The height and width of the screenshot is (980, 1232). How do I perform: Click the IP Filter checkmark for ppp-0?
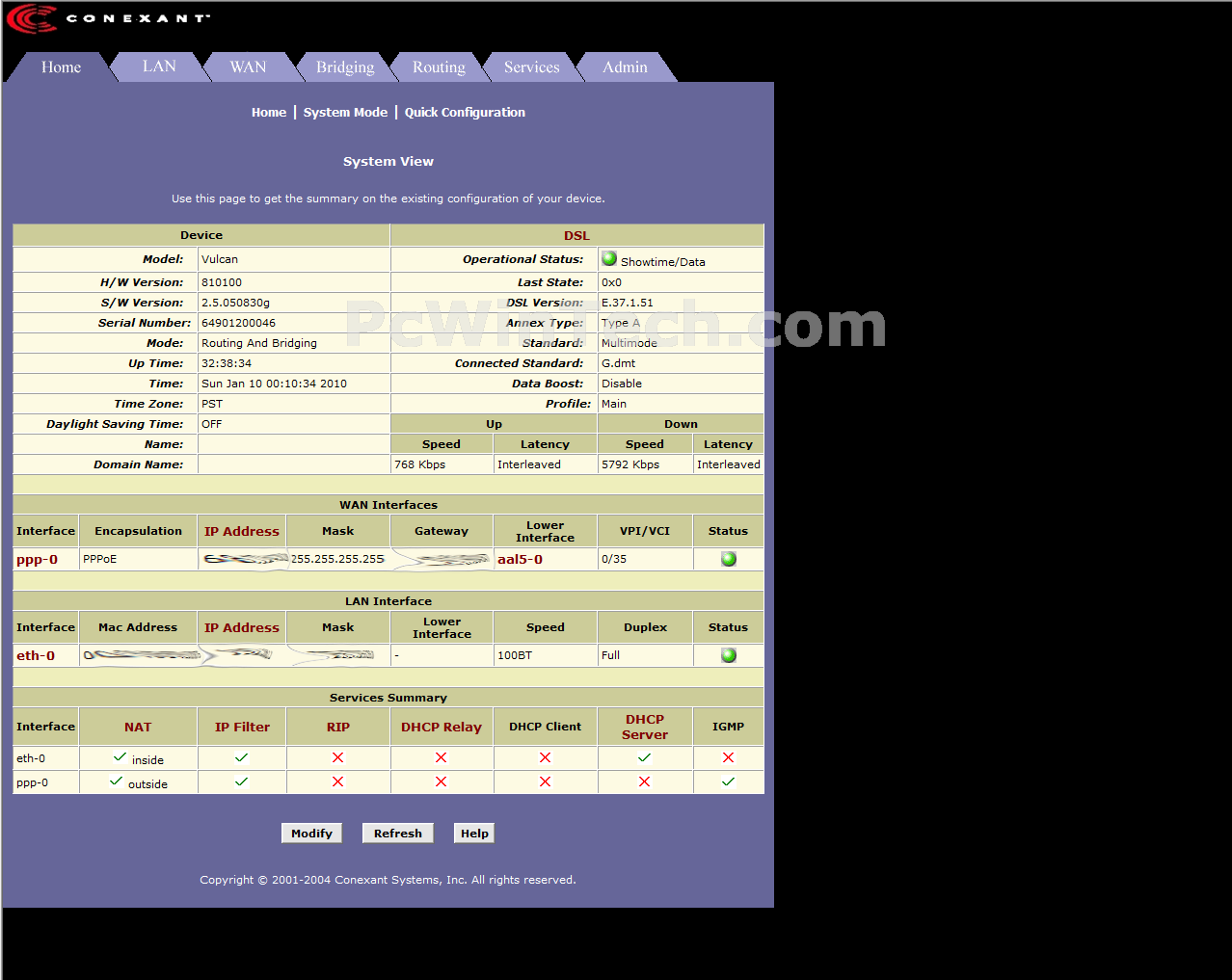pos(241,781)
